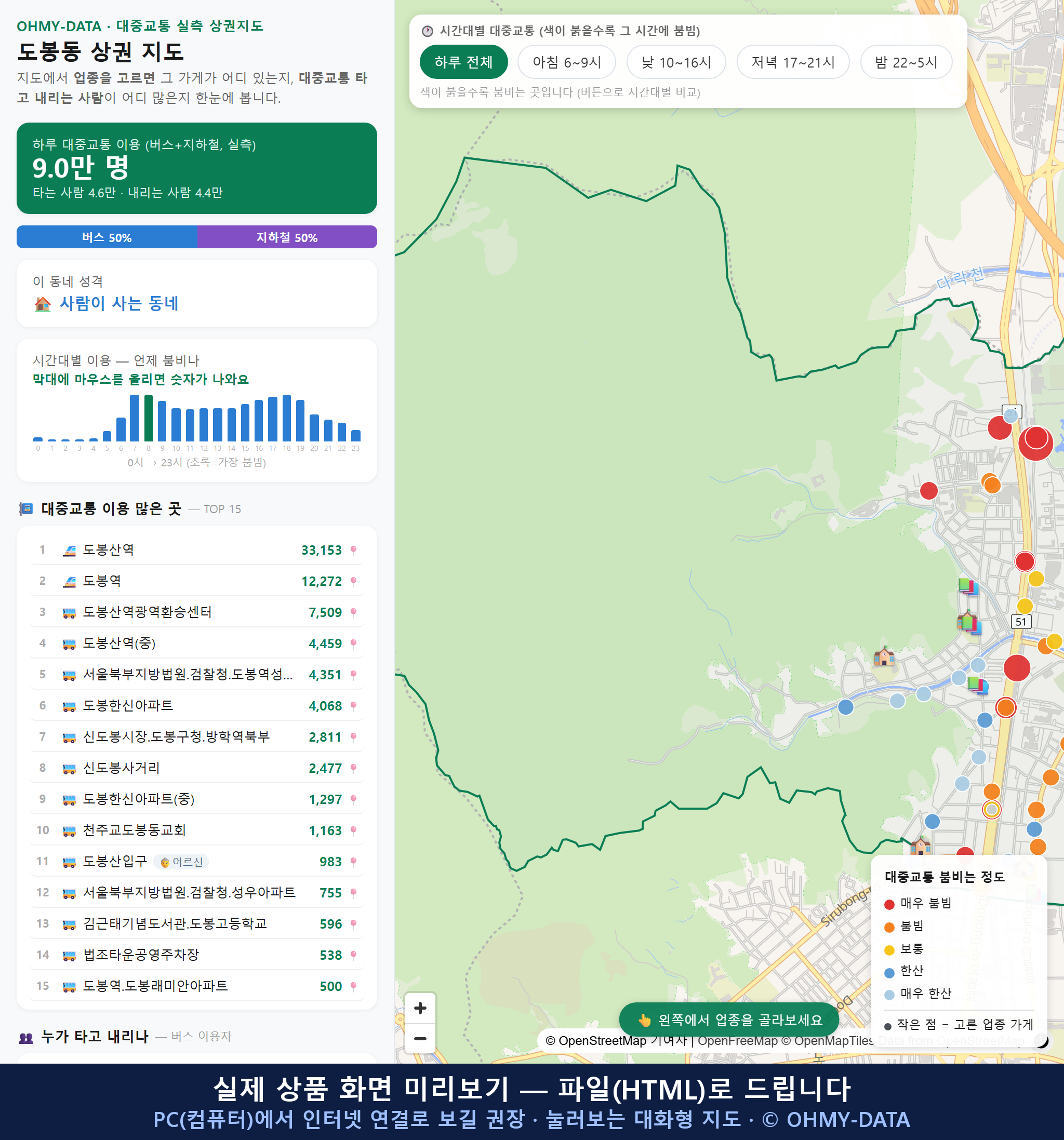Image resolution: width=1064 pixels, height=1140 pixels.
Task: Click the pin icon for 도봉산역(중) row
Action: [x=353, y=644]
